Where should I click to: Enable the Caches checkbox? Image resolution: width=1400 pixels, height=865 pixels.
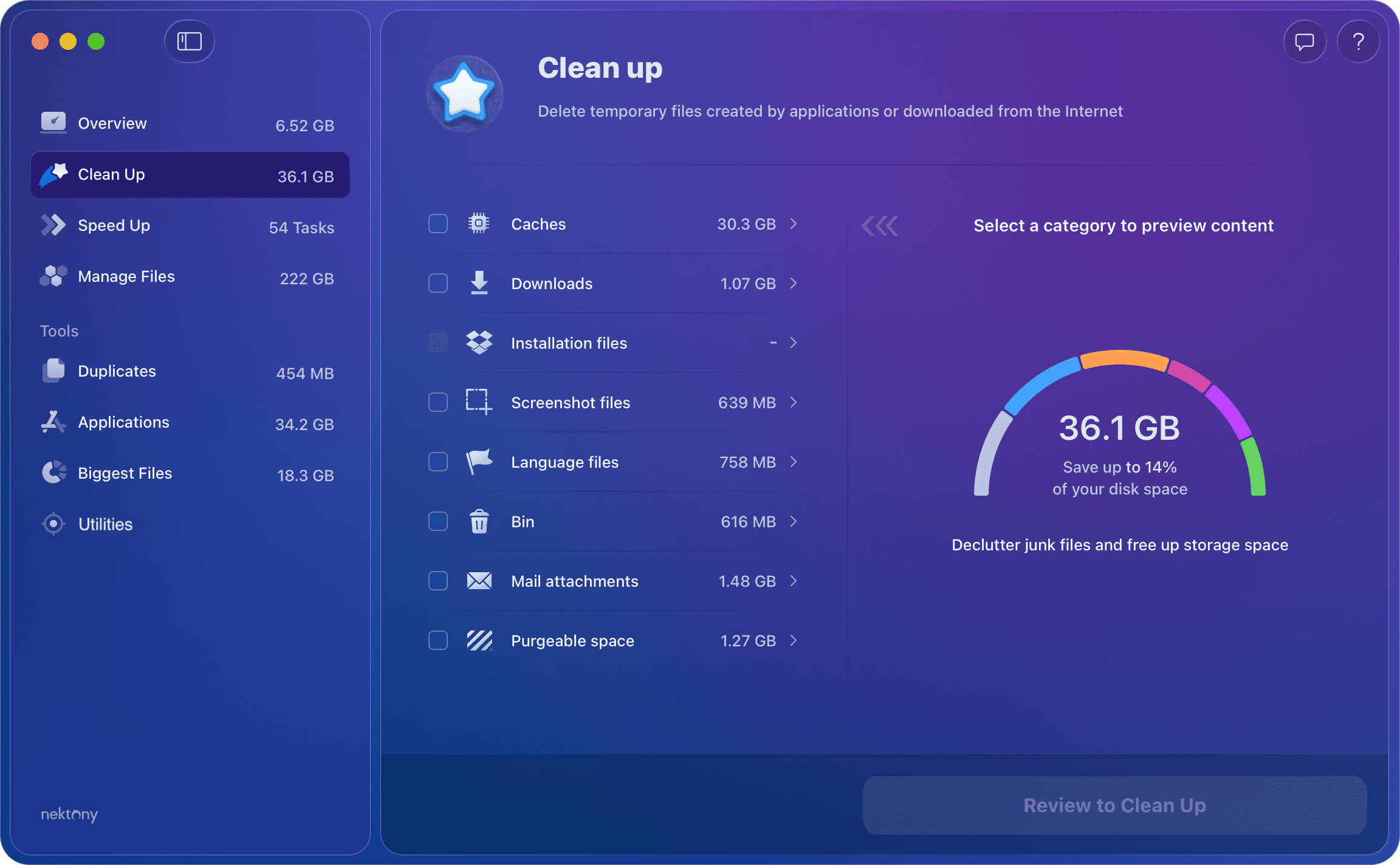437,224
